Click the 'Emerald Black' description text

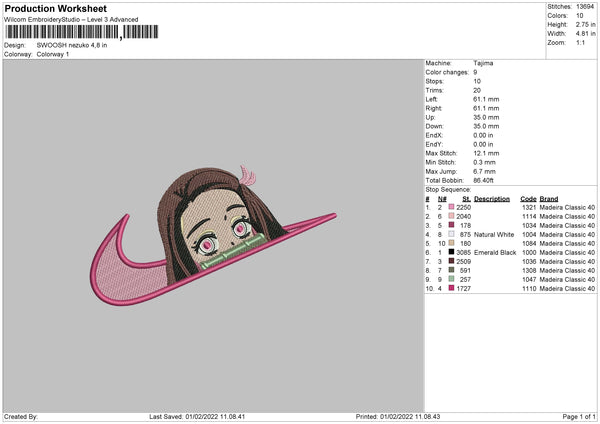click(495, 253)
